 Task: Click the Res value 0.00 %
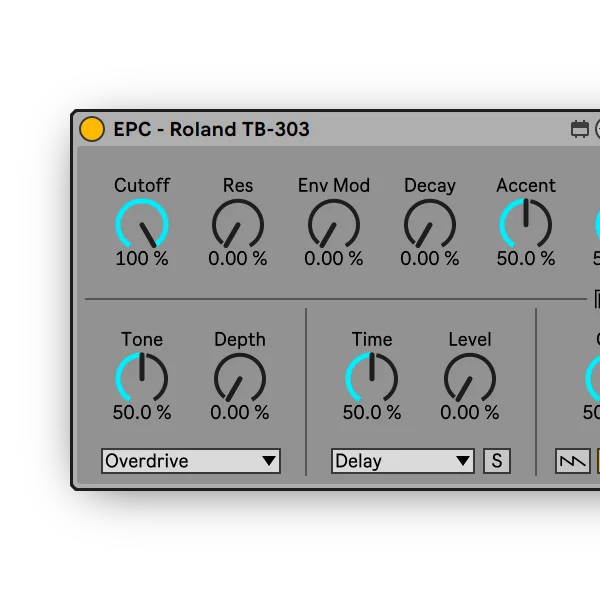tap(238, 259)
